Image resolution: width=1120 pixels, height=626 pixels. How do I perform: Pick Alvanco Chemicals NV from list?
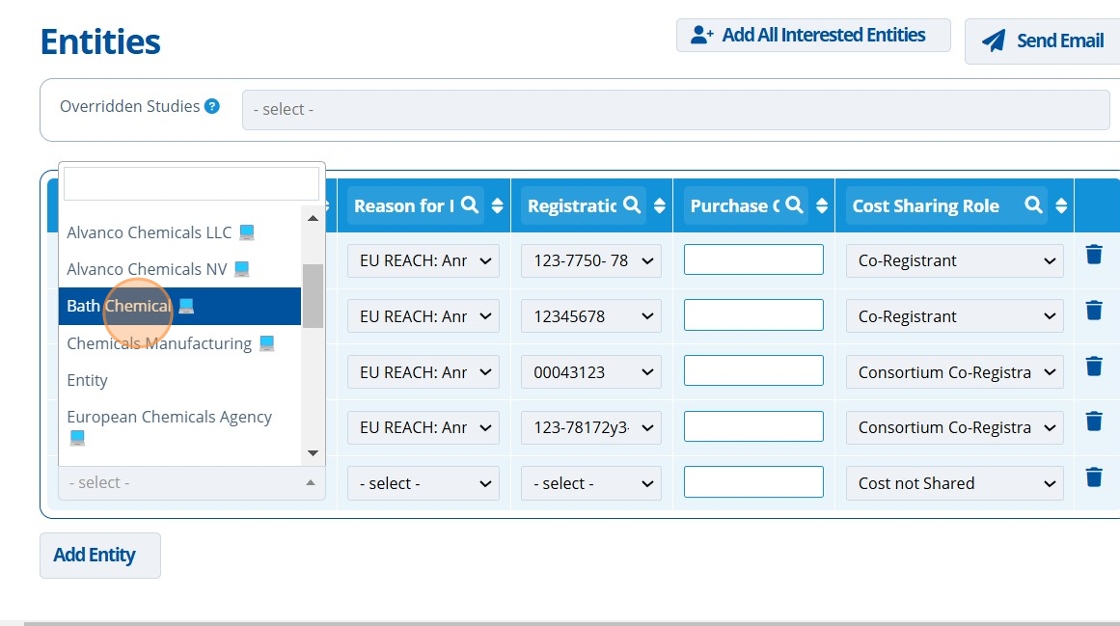(147, 269)
